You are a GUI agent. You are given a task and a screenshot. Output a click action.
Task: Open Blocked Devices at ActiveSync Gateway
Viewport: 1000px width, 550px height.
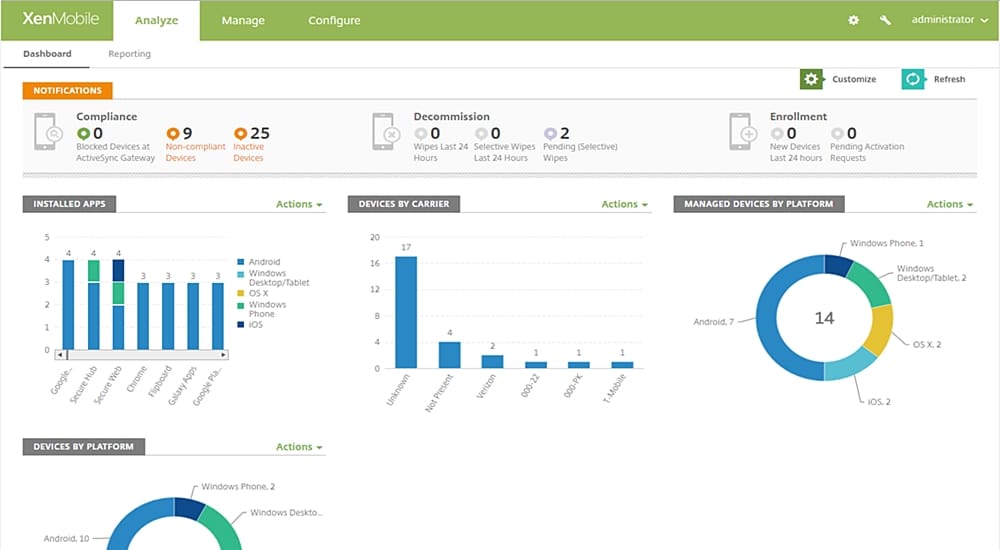[x=115, y=152]
